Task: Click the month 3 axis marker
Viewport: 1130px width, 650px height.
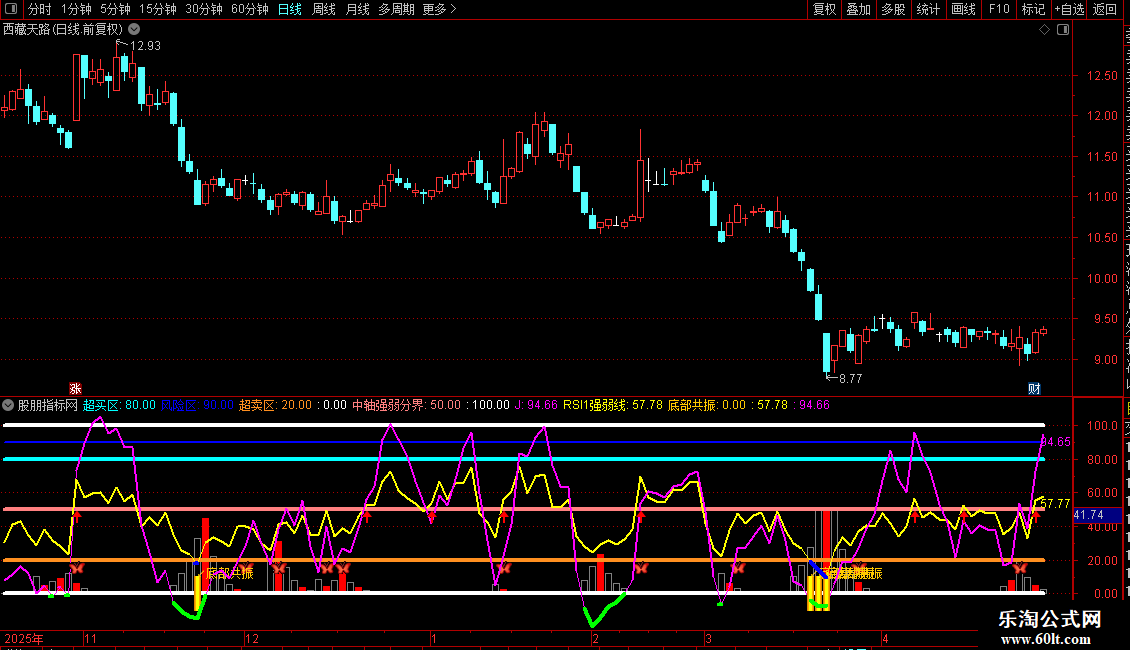Action: 708,638
